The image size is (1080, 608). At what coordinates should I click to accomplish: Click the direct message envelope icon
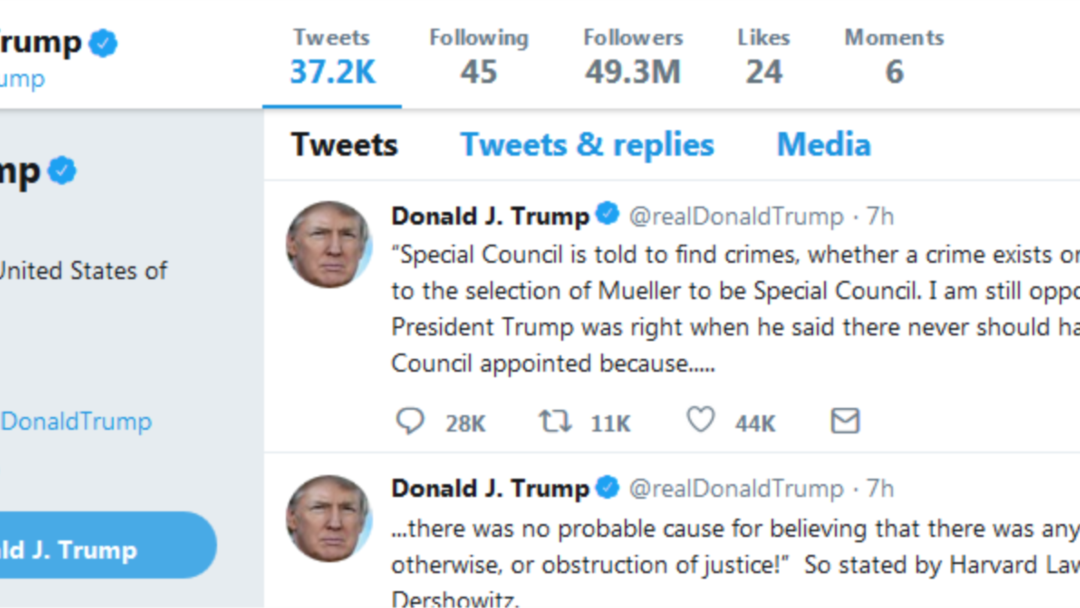pyautogui.click(x=845, y=421)
